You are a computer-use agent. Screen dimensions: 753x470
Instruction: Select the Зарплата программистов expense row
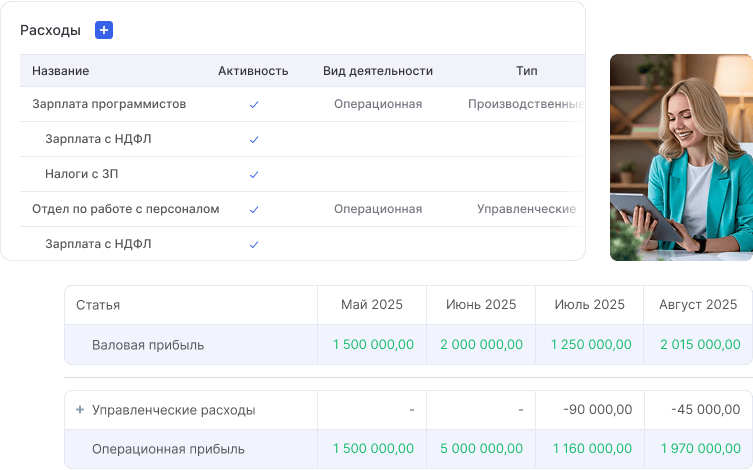coord(109,104)
